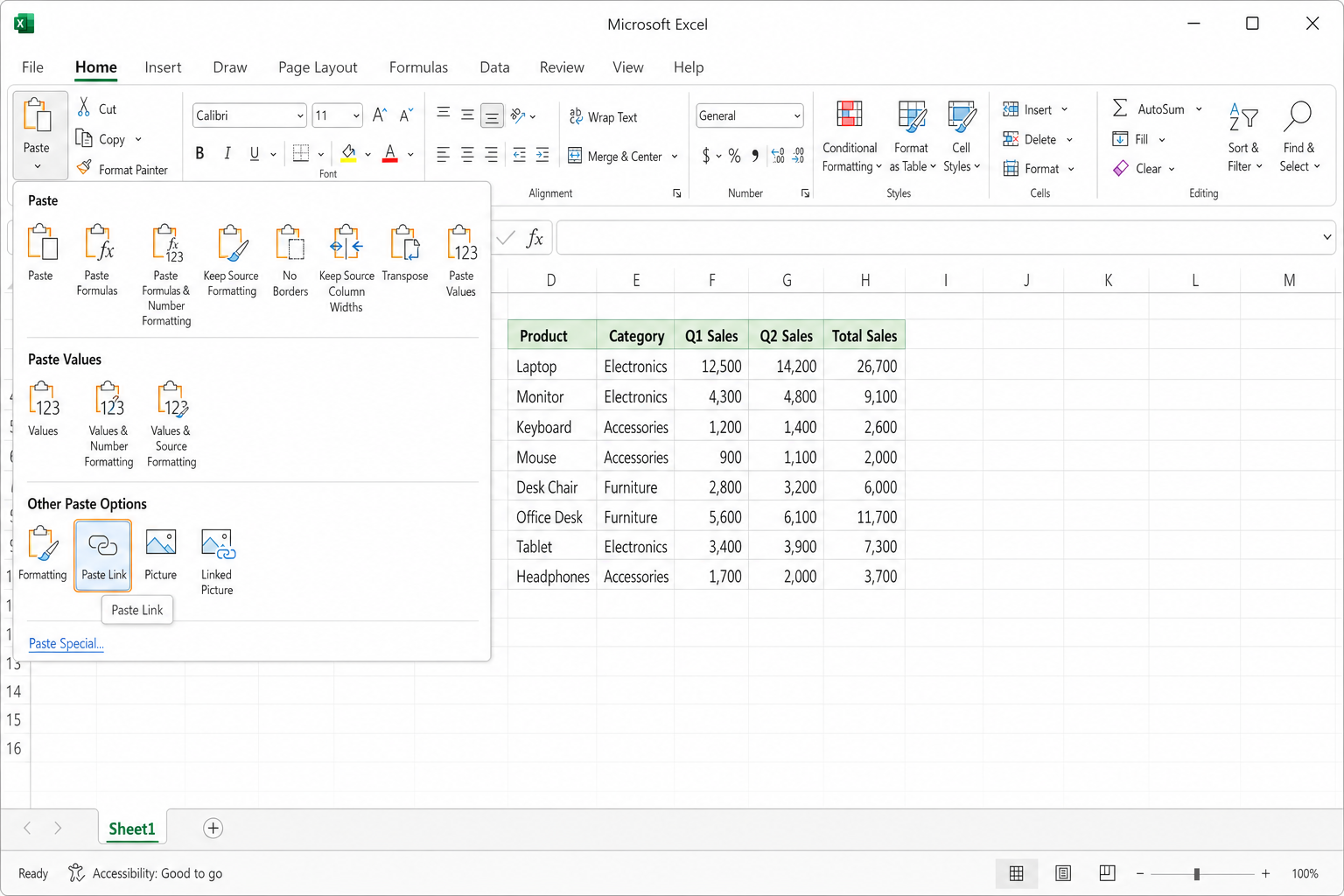
Task: Choose the Picture paste option
Action: pyautogui.click(x=161, y=553)
